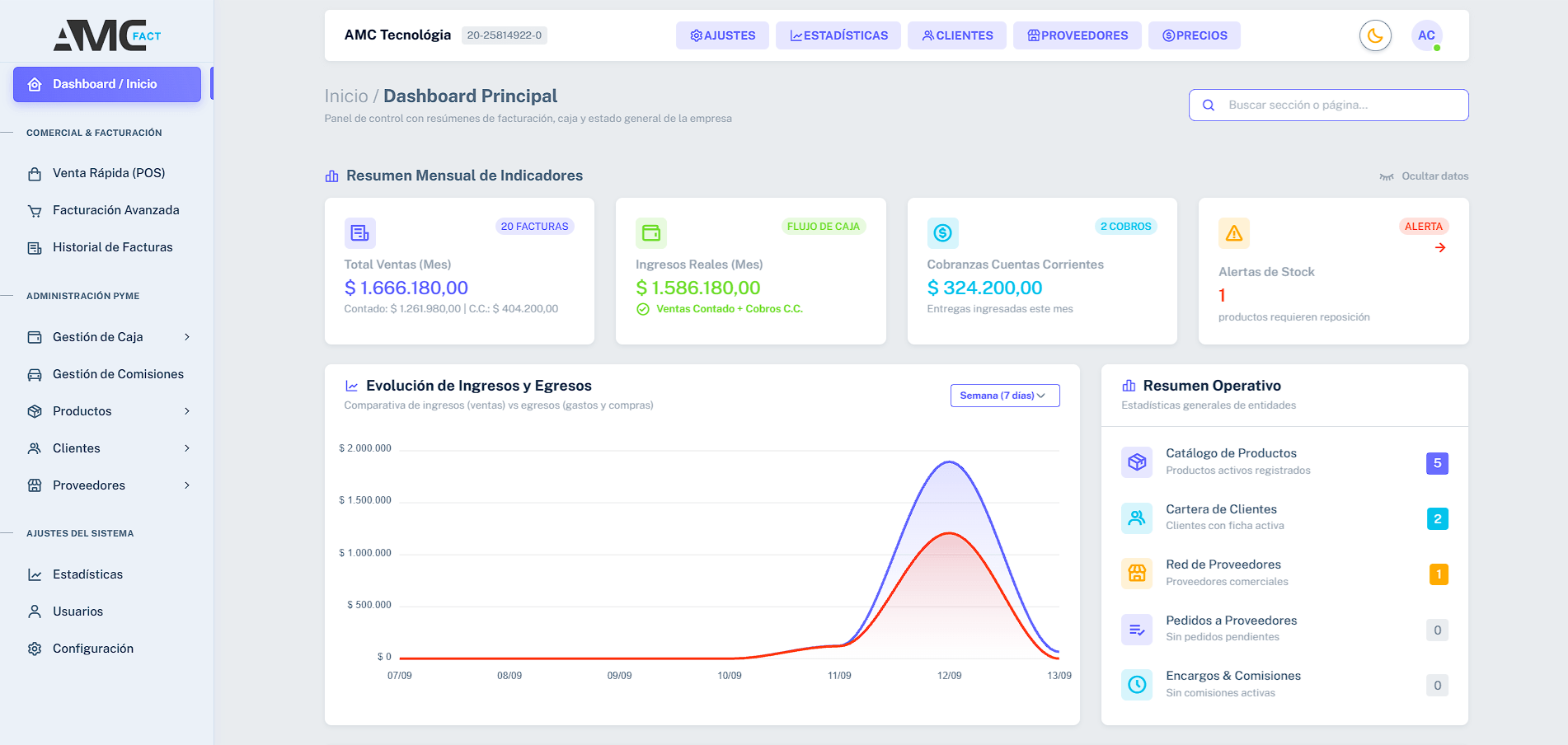Click the Total Ventas invoice icon
Screen dimensions: 1568x745
(360, 233)
